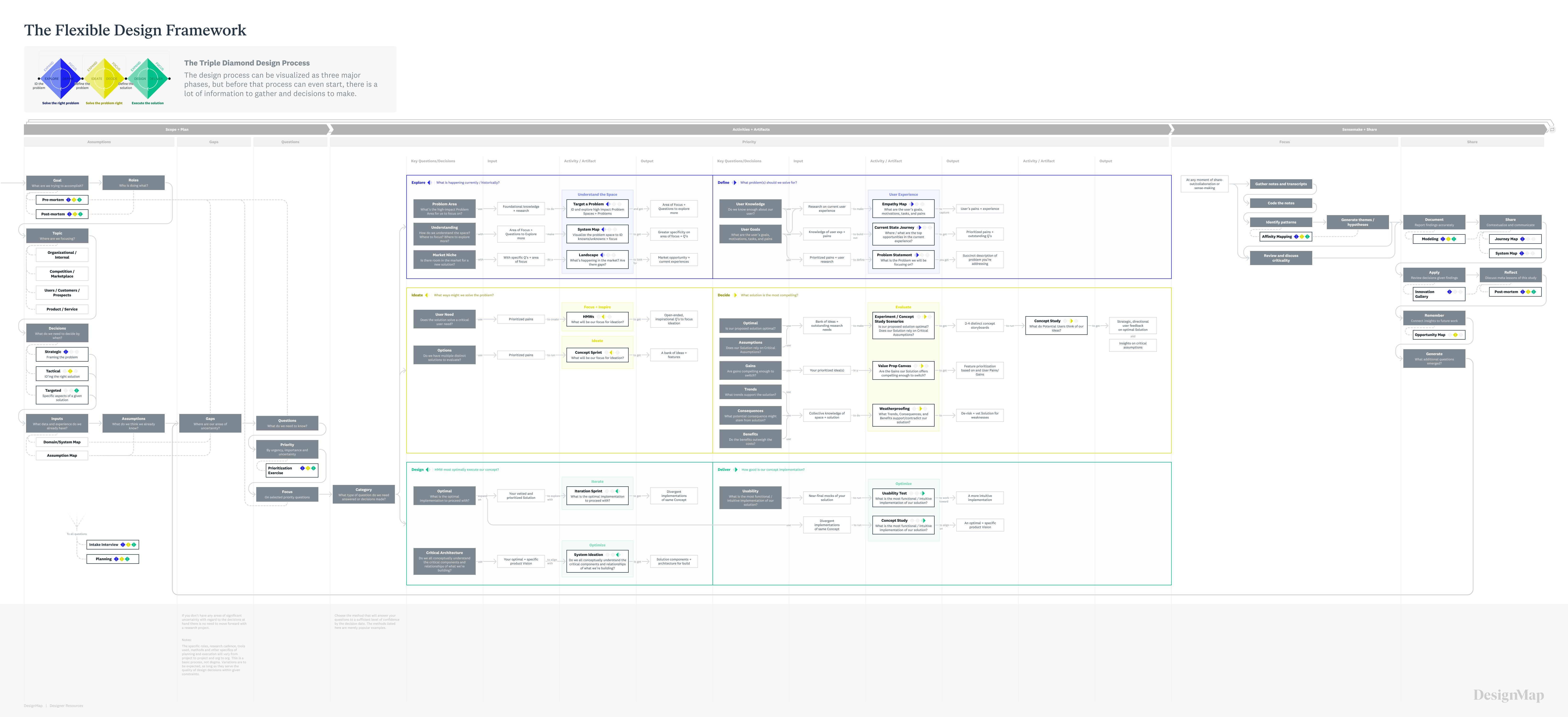The width and height of the screenshot is (1568, 717).
Task: Click the yellow diamond in Opportunity Map box
Action: click(1455, 335)
